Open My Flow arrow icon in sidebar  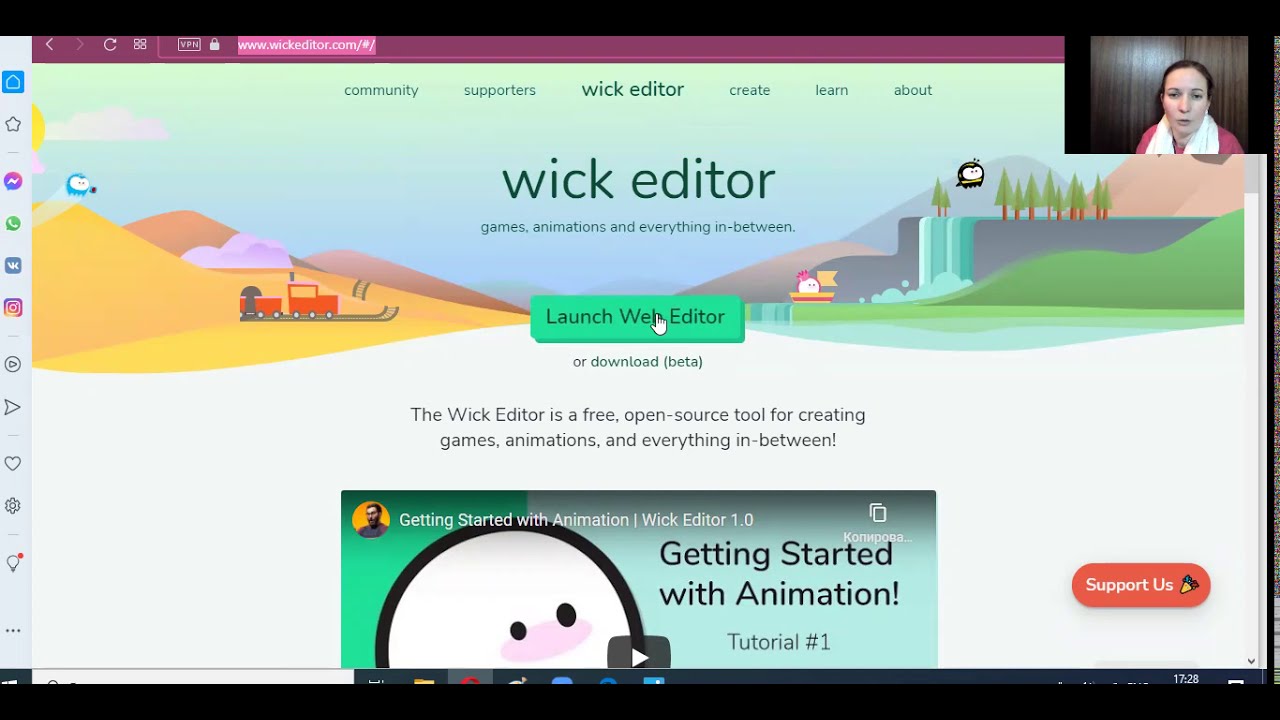[13, 407]
